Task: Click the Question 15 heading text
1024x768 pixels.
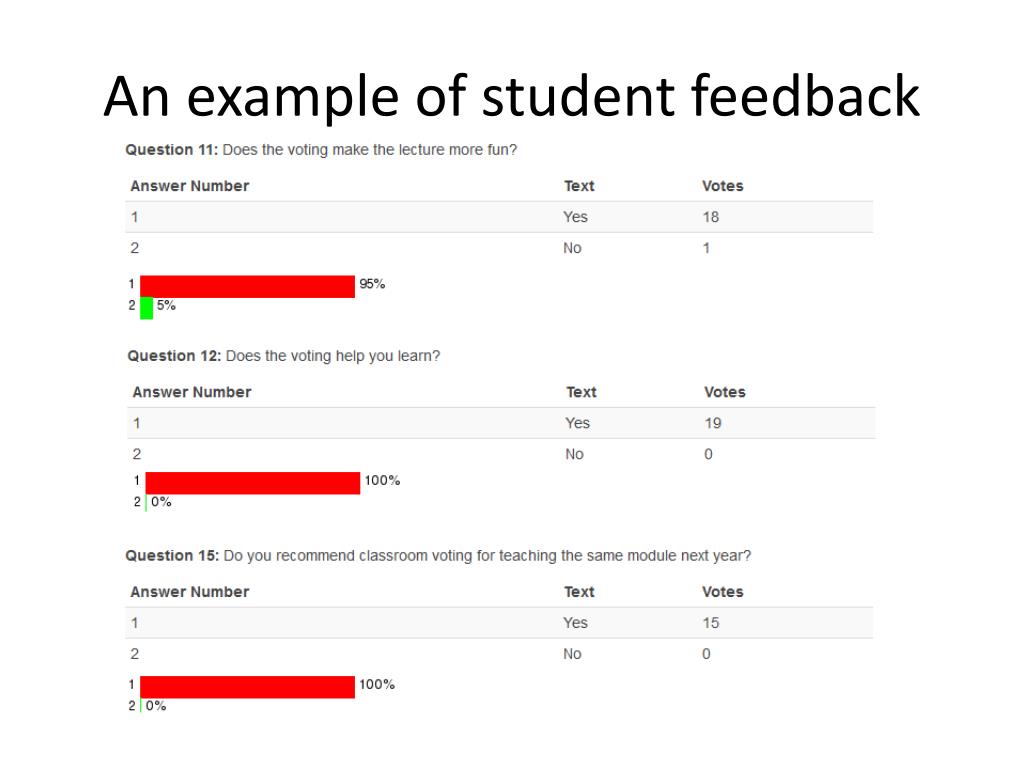Action: click(438, 556)
